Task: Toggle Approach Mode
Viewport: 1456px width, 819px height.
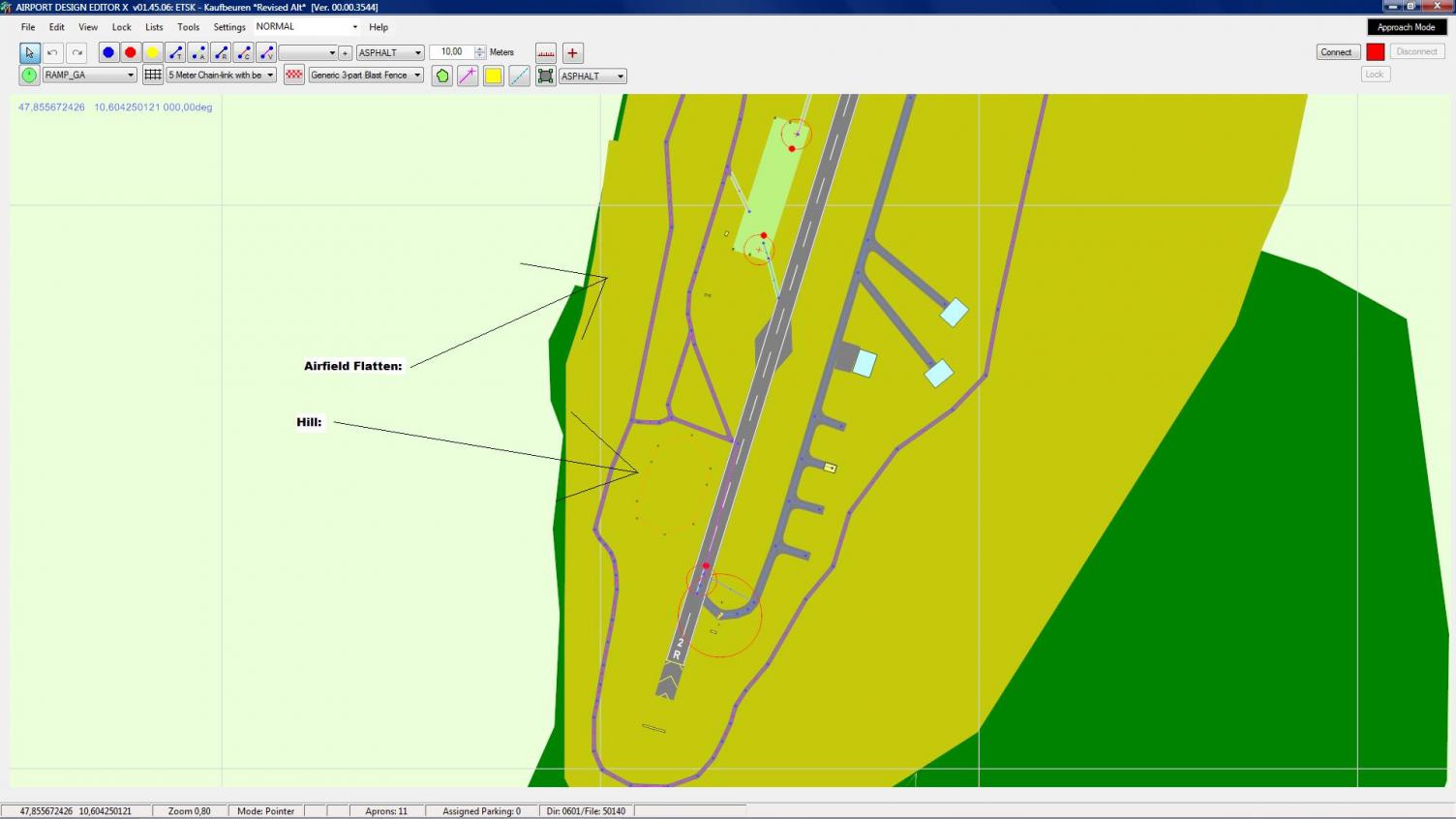Action: pos(1406,27)
